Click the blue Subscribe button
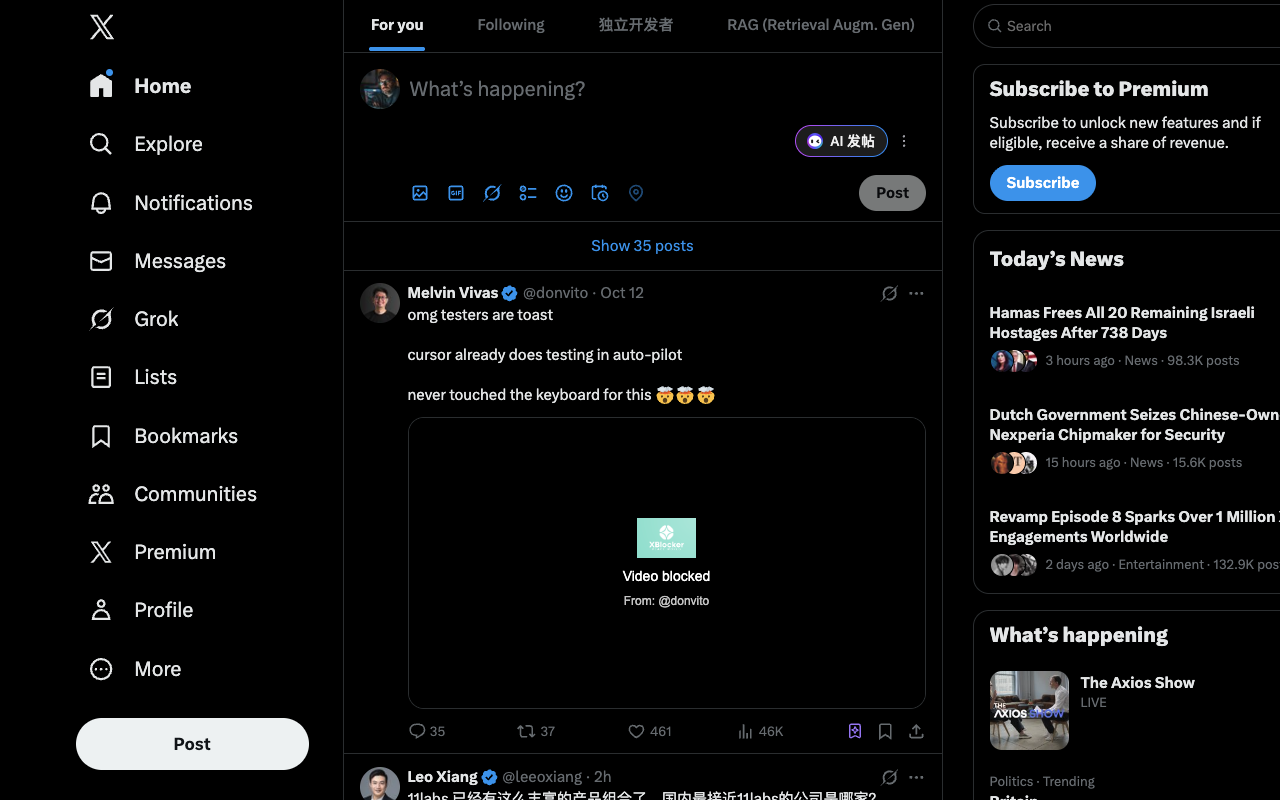The image size is (1280, 800). (1043, 183)
